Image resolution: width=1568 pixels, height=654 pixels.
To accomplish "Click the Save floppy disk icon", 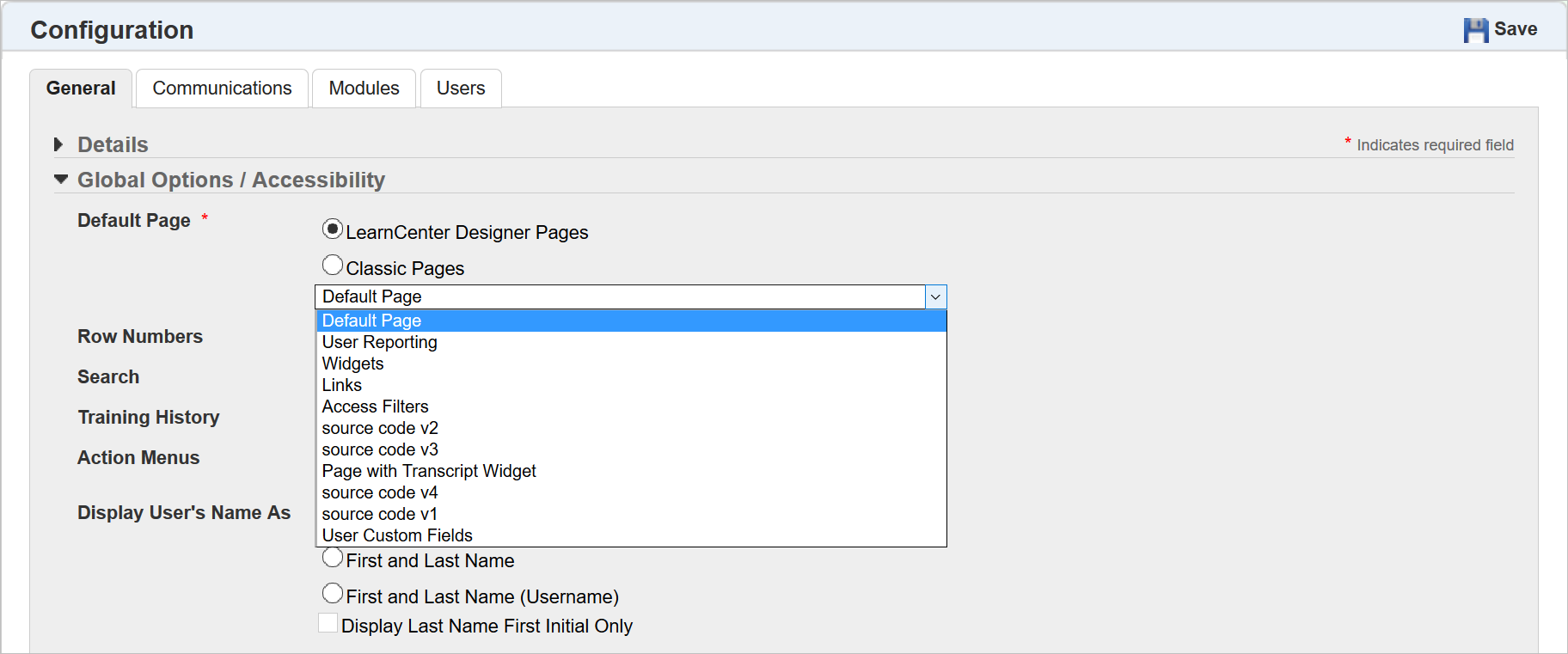I will click(1475, 30).
